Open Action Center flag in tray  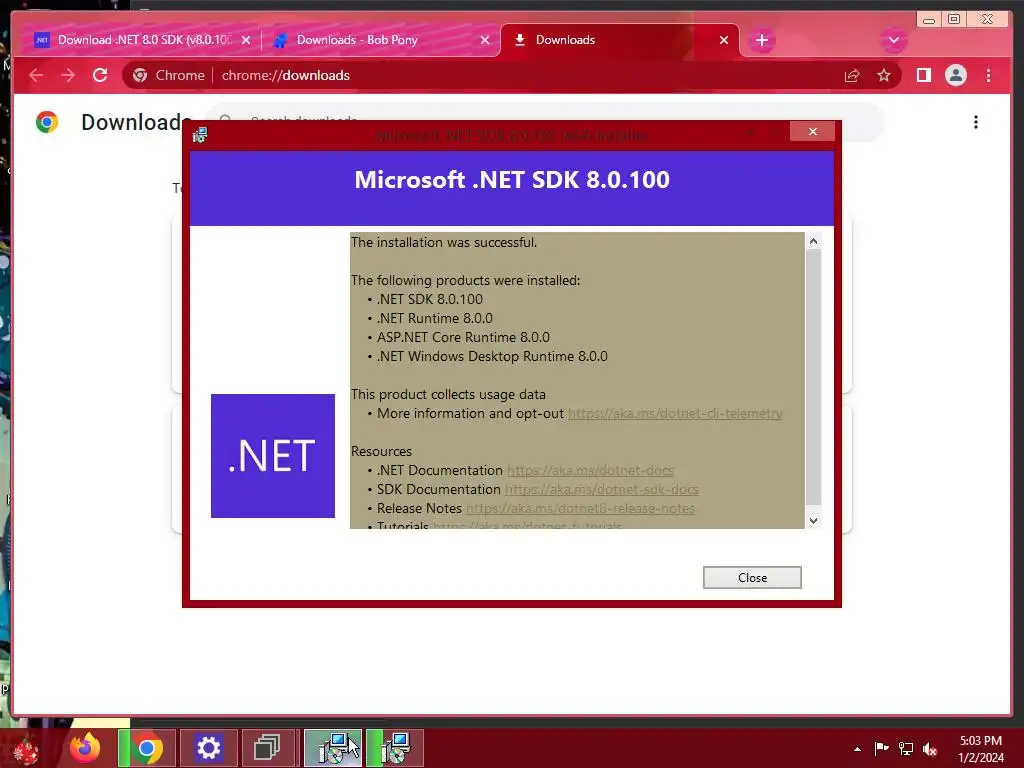881,748
